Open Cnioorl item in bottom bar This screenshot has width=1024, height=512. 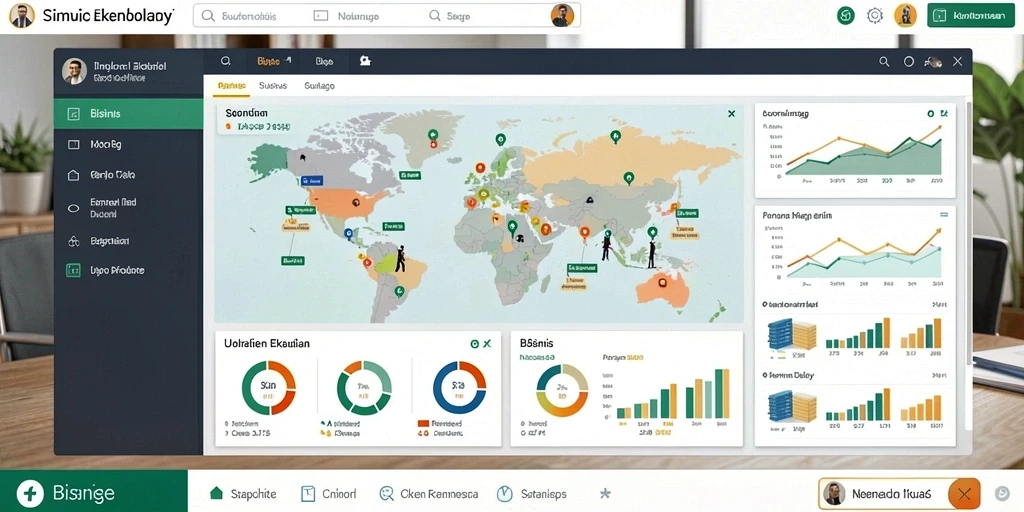[x=328, y=494]
